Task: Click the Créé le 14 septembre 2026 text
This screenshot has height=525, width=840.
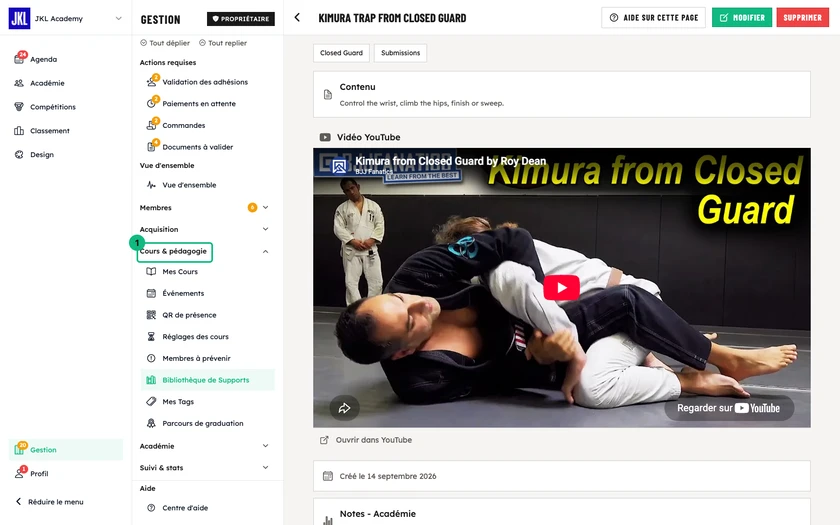Action: [388, 476]
